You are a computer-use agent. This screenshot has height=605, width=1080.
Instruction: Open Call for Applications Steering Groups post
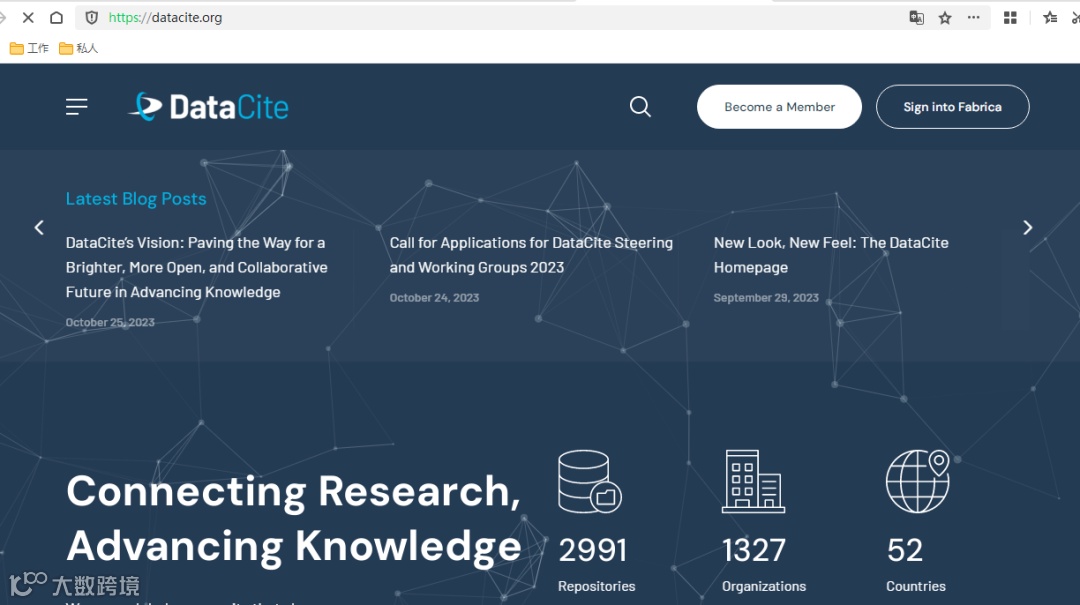pos(531,255)
